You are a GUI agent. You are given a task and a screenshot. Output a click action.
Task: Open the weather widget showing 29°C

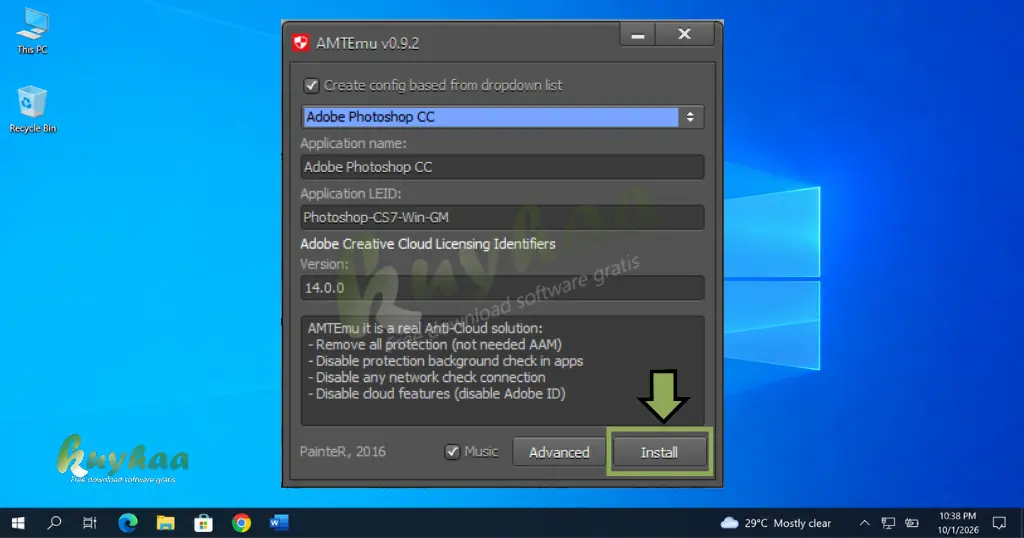(x=776, y=523)
